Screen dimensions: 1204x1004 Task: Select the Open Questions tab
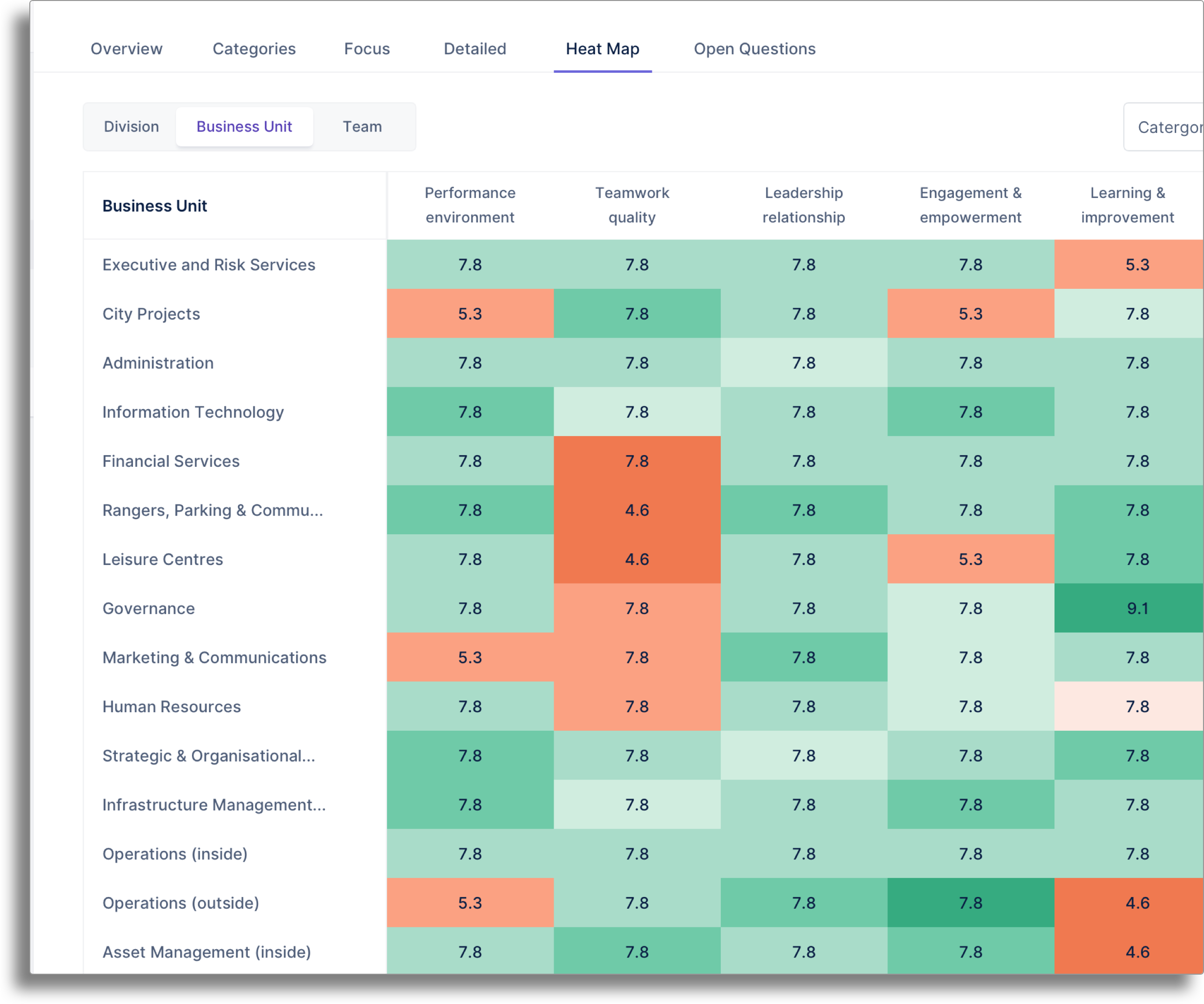pyautogui.click(x=754, y=49)
